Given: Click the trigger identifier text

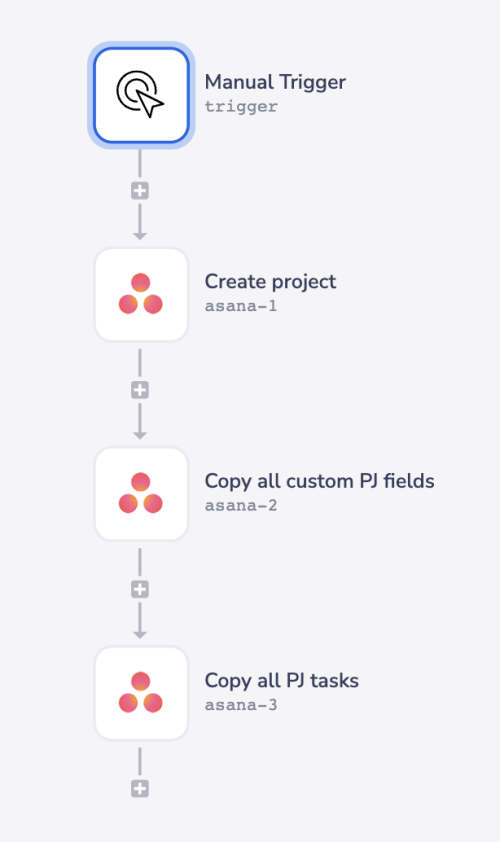Looking at the screenshot, I should (x=241, y=106).
